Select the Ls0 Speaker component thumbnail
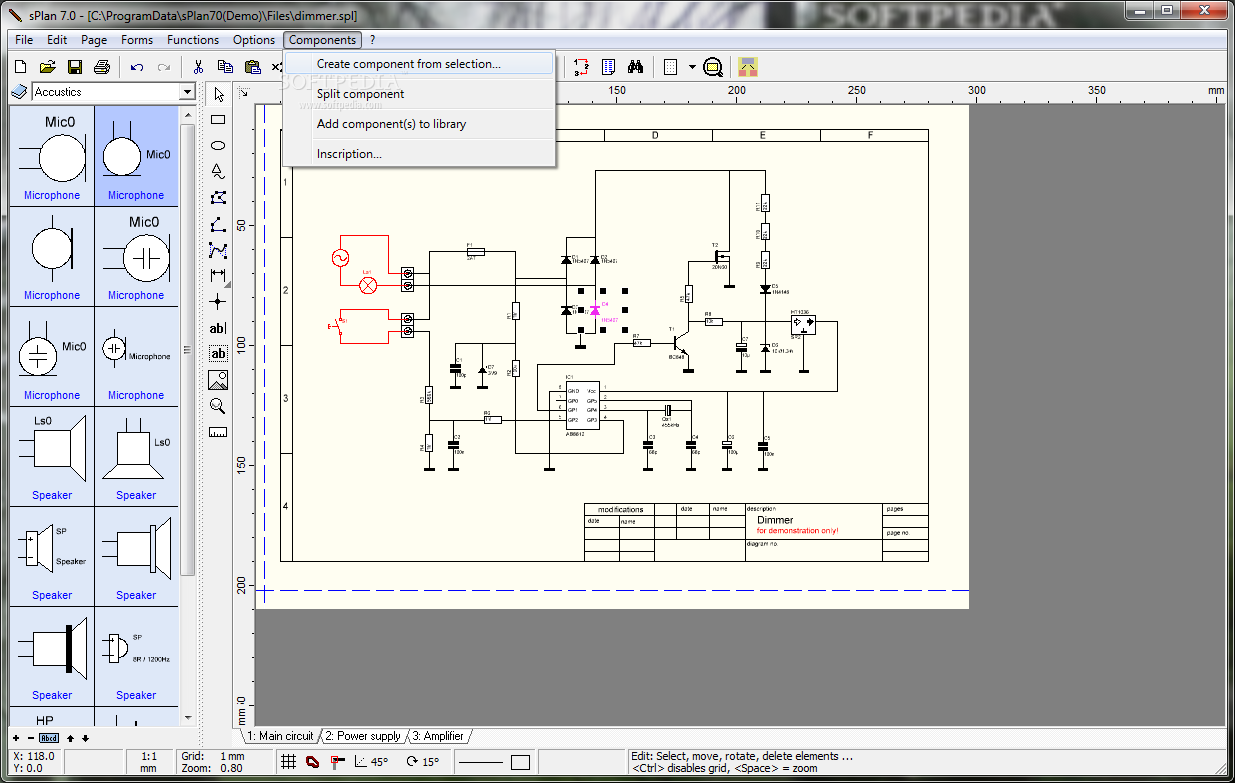This screenshot has height=783, width=1235. pyautogui.click(x=52, y=456)
